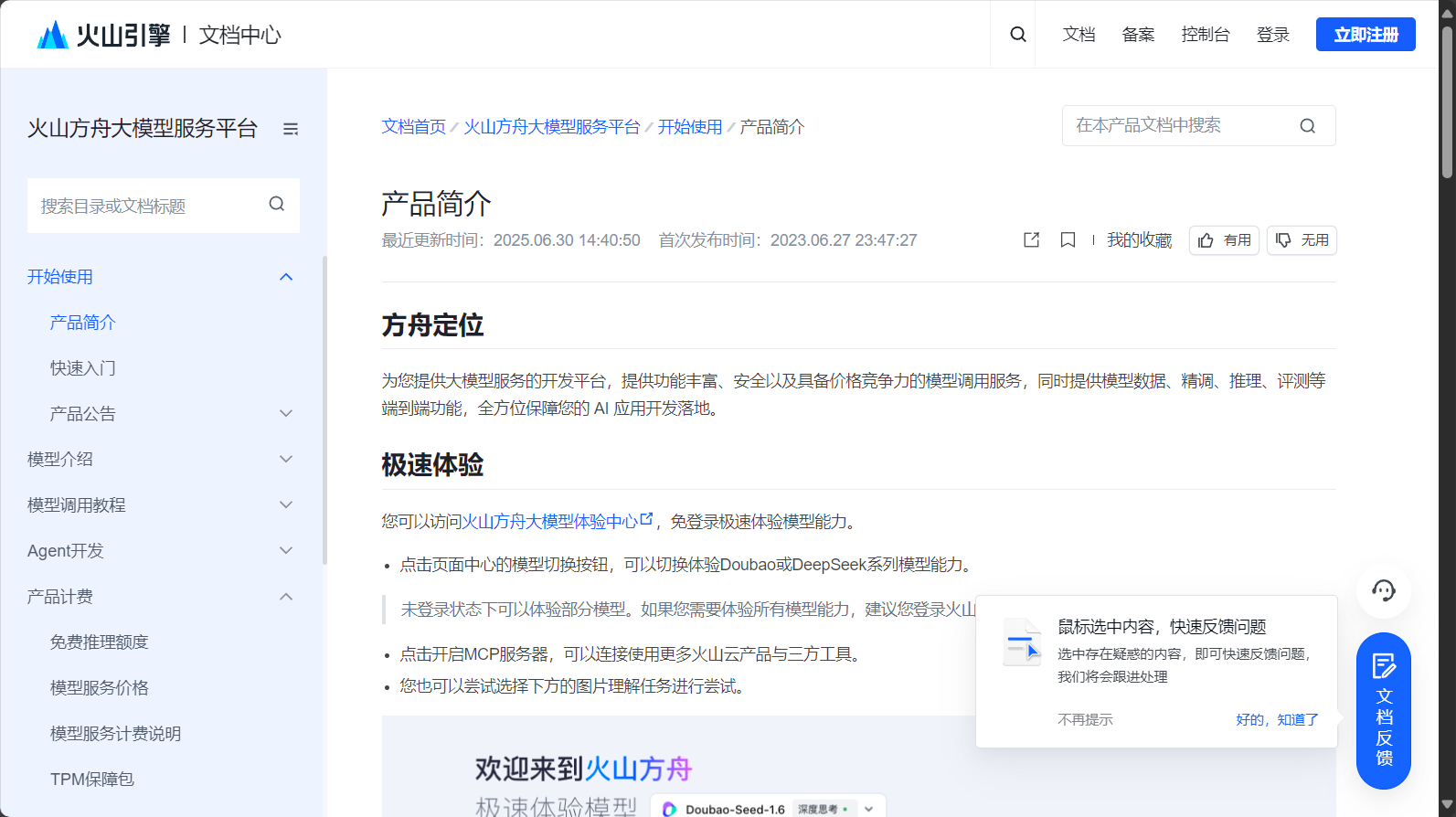Click the Volcano Engine logo
Image resolution: width=1456 pixels, height=817 pixels.
tap(103, 35)
